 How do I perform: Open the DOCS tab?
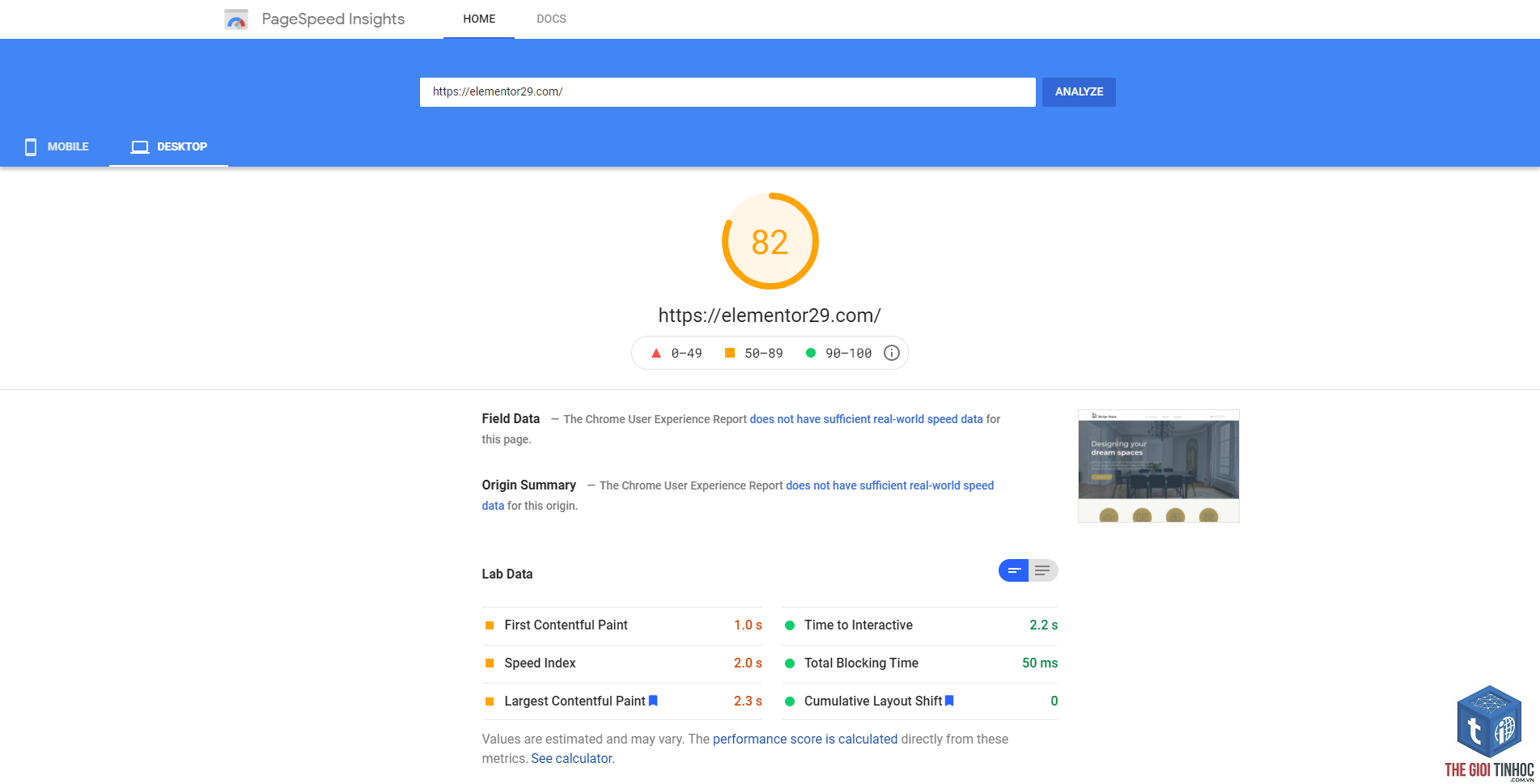click(551, 19)
